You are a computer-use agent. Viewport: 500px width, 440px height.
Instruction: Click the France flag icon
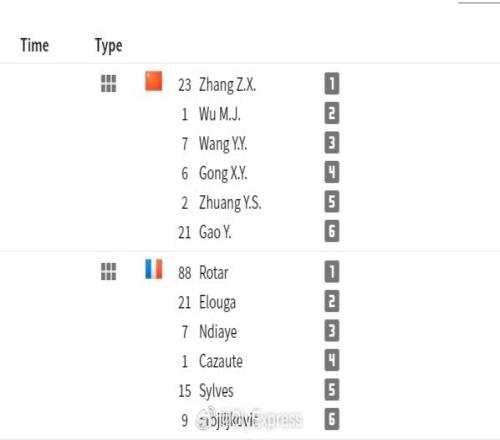pyautogui.click(x=154, y=269)
